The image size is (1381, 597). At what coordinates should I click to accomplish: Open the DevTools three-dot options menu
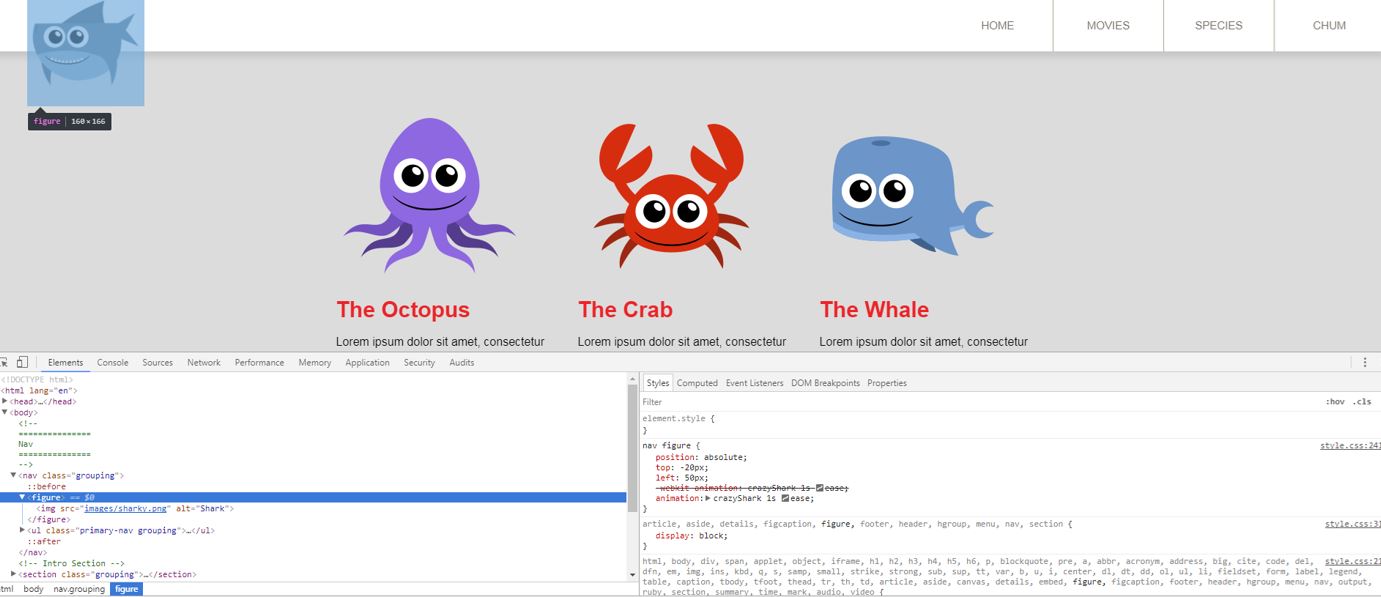click(1364, 362)
